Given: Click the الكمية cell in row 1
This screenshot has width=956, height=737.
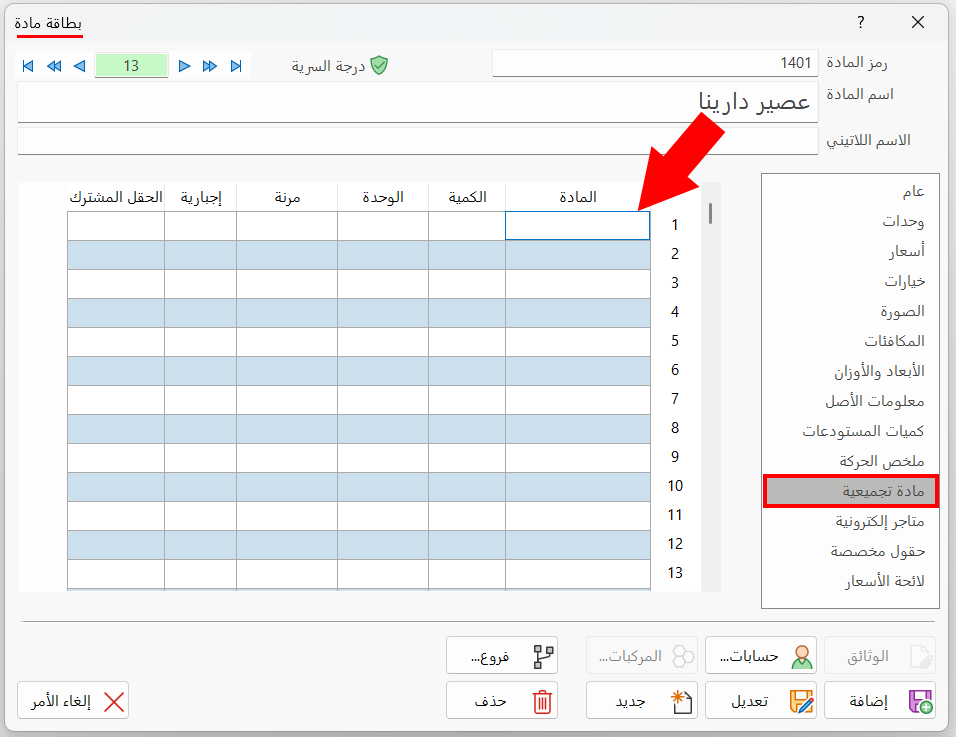Looking at the screenshot, I should pyautogui.click(x=467, y=226).
